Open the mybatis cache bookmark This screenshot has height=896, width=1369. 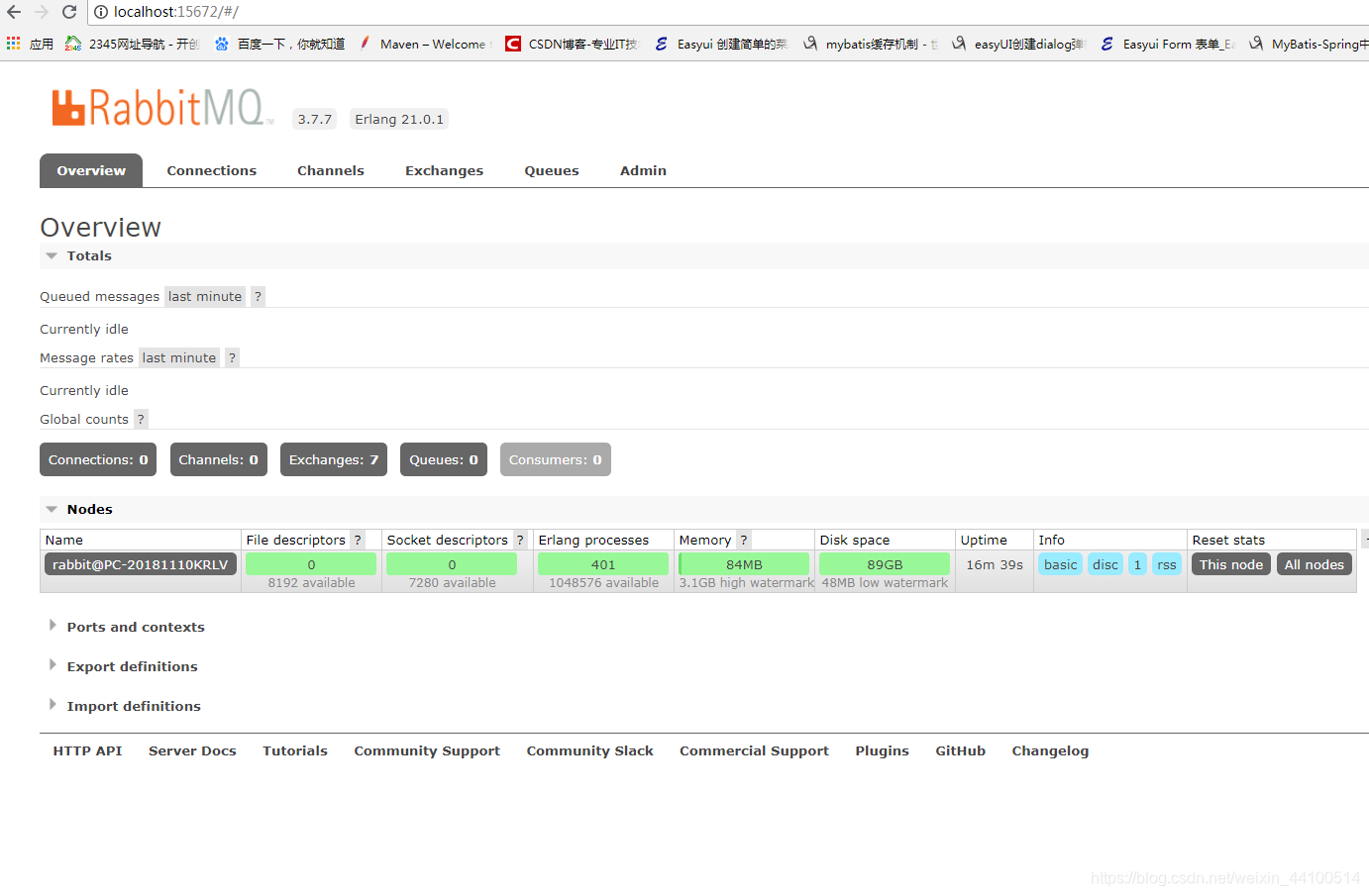[870, 44]
